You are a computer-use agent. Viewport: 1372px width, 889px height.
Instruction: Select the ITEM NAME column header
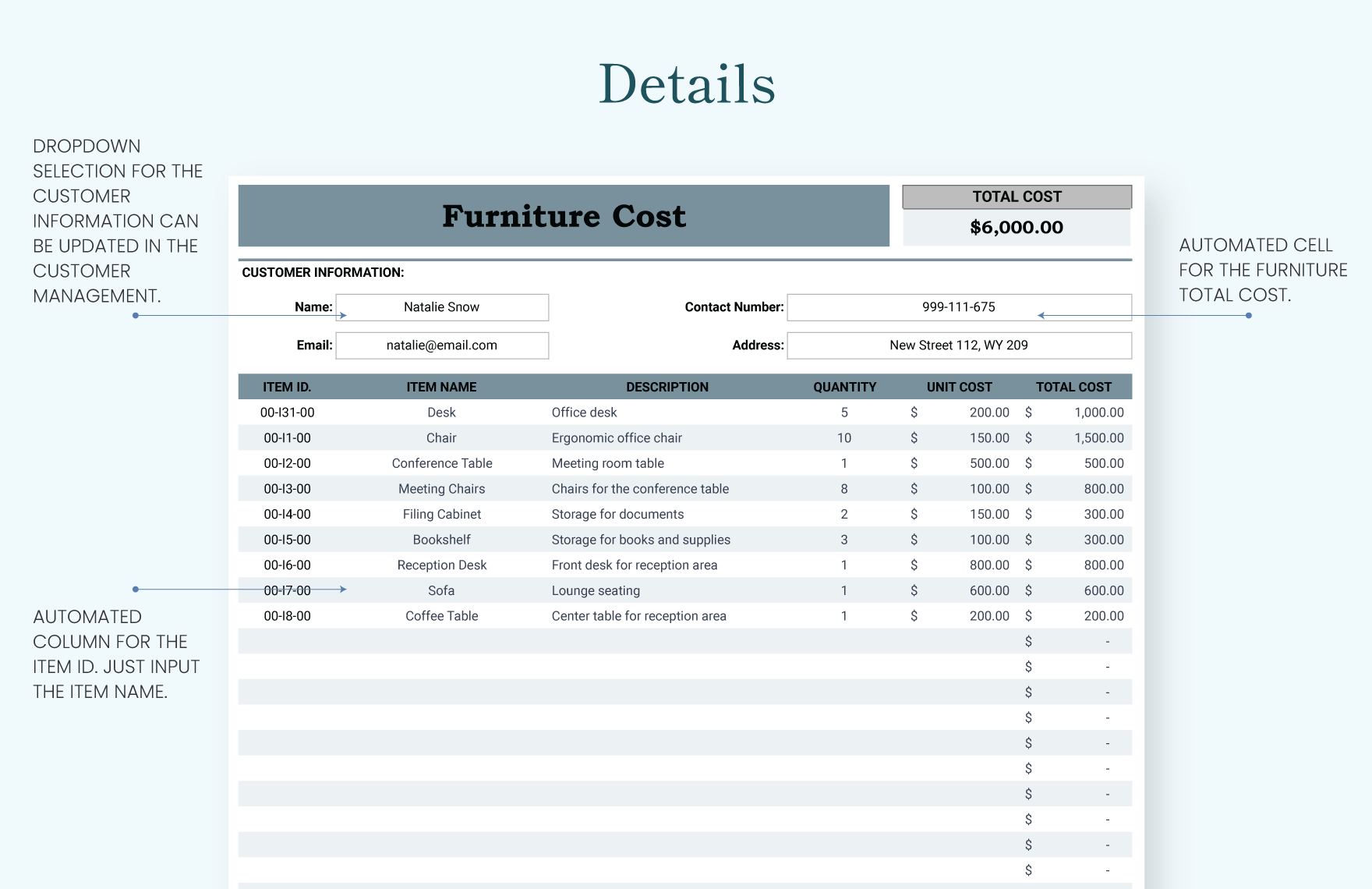tap(441, 386)
